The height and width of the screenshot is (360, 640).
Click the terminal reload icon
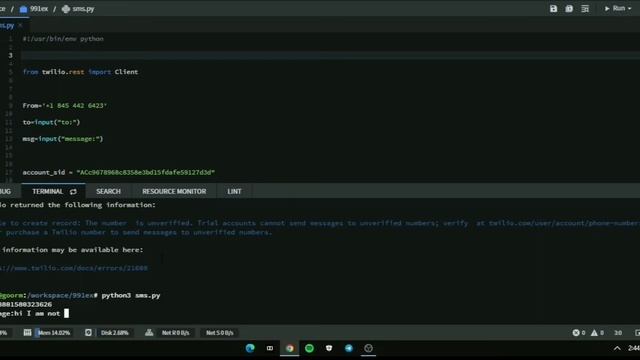(x=73, y=191)
